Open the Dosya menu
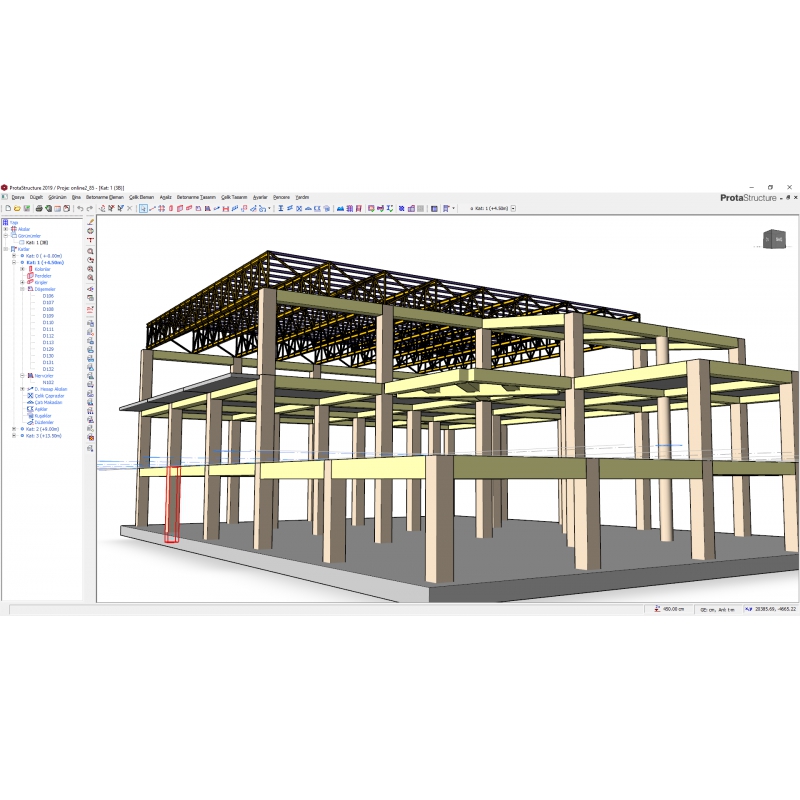The width and height of the screenshot is (800, 800). tap(17, 197)
